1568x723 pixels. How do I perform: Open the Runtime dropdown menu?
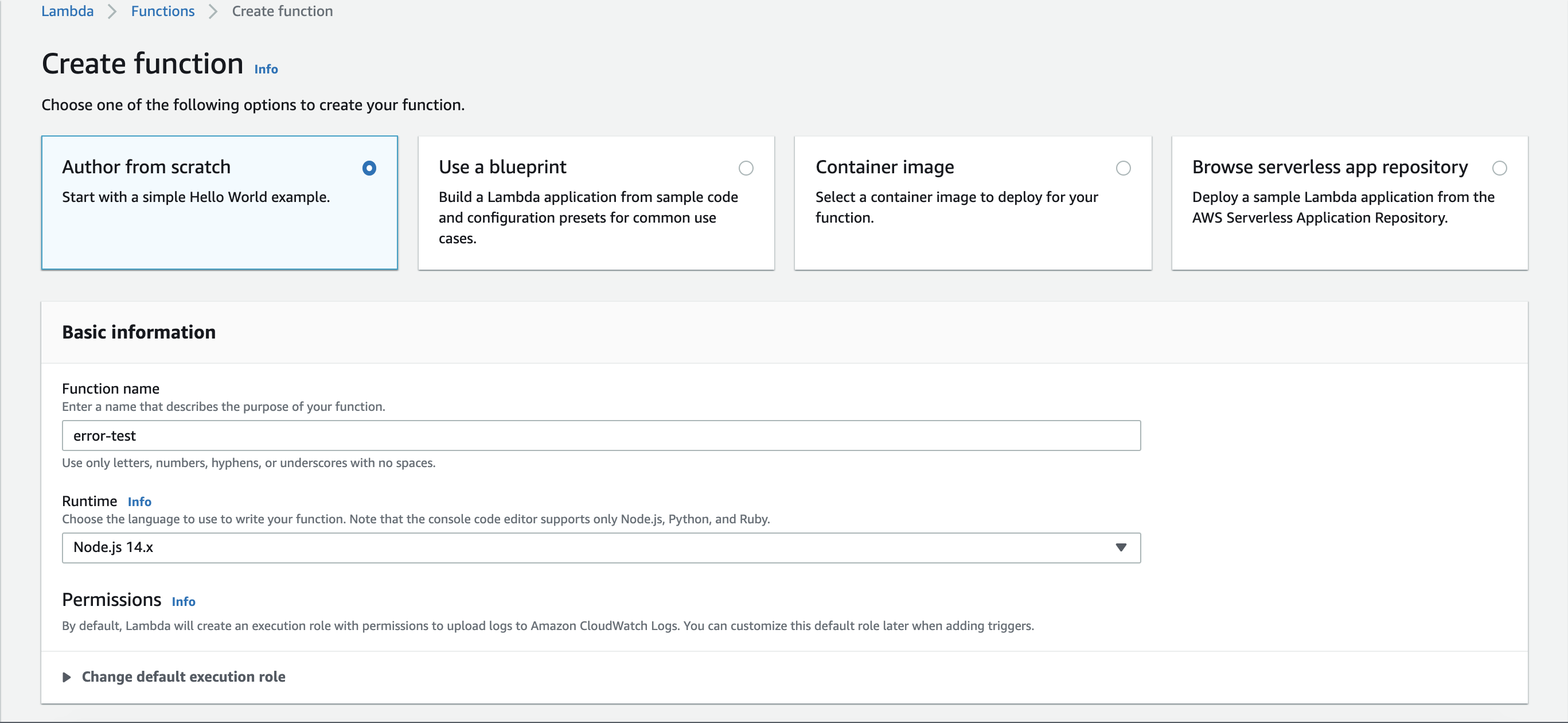pyautogui.click(x=601, y=547)
